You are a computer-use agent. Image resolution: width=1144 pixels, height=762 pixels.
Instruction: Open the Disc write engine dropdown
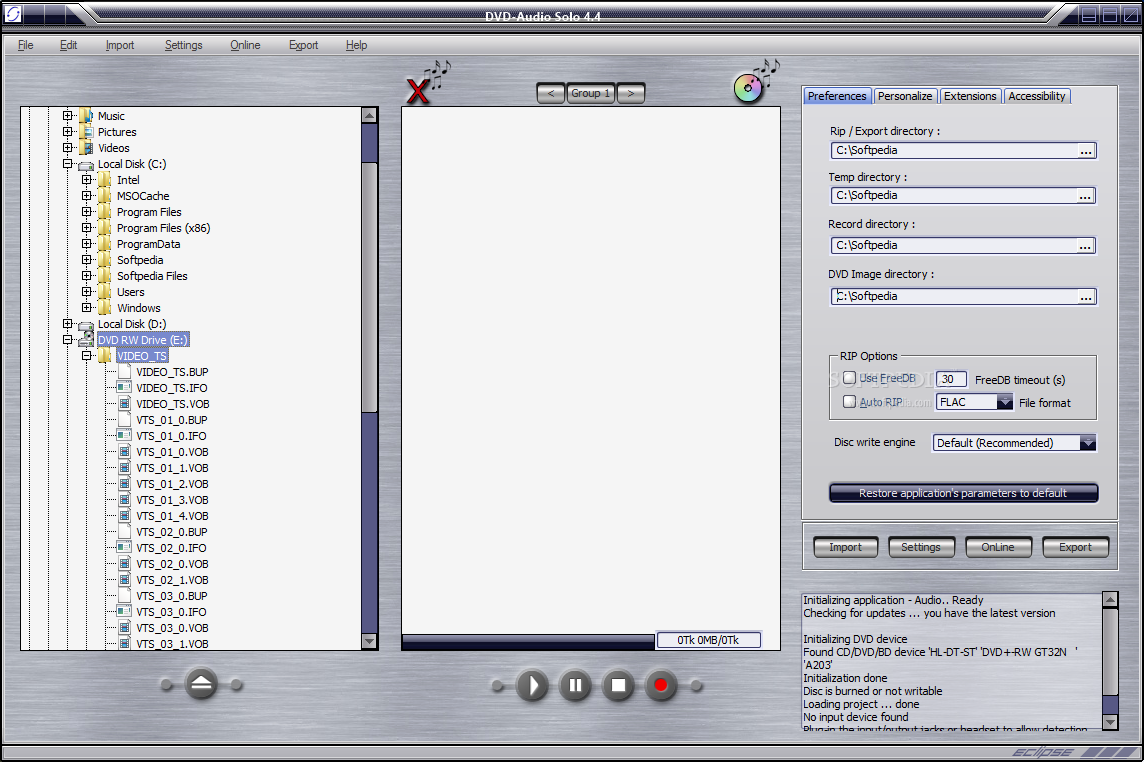[x=1088, y=442]
